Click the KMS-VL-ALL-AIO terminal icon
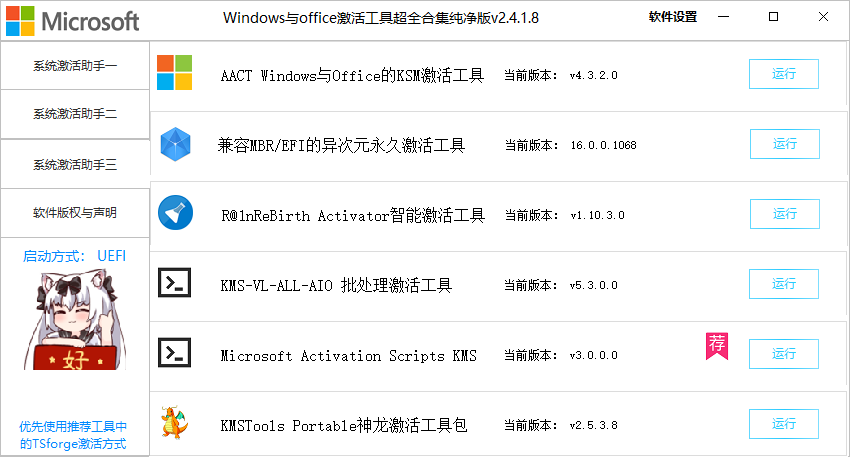Image resolution: width=850 pixels, height=457 pixels. tap(175, 282)
